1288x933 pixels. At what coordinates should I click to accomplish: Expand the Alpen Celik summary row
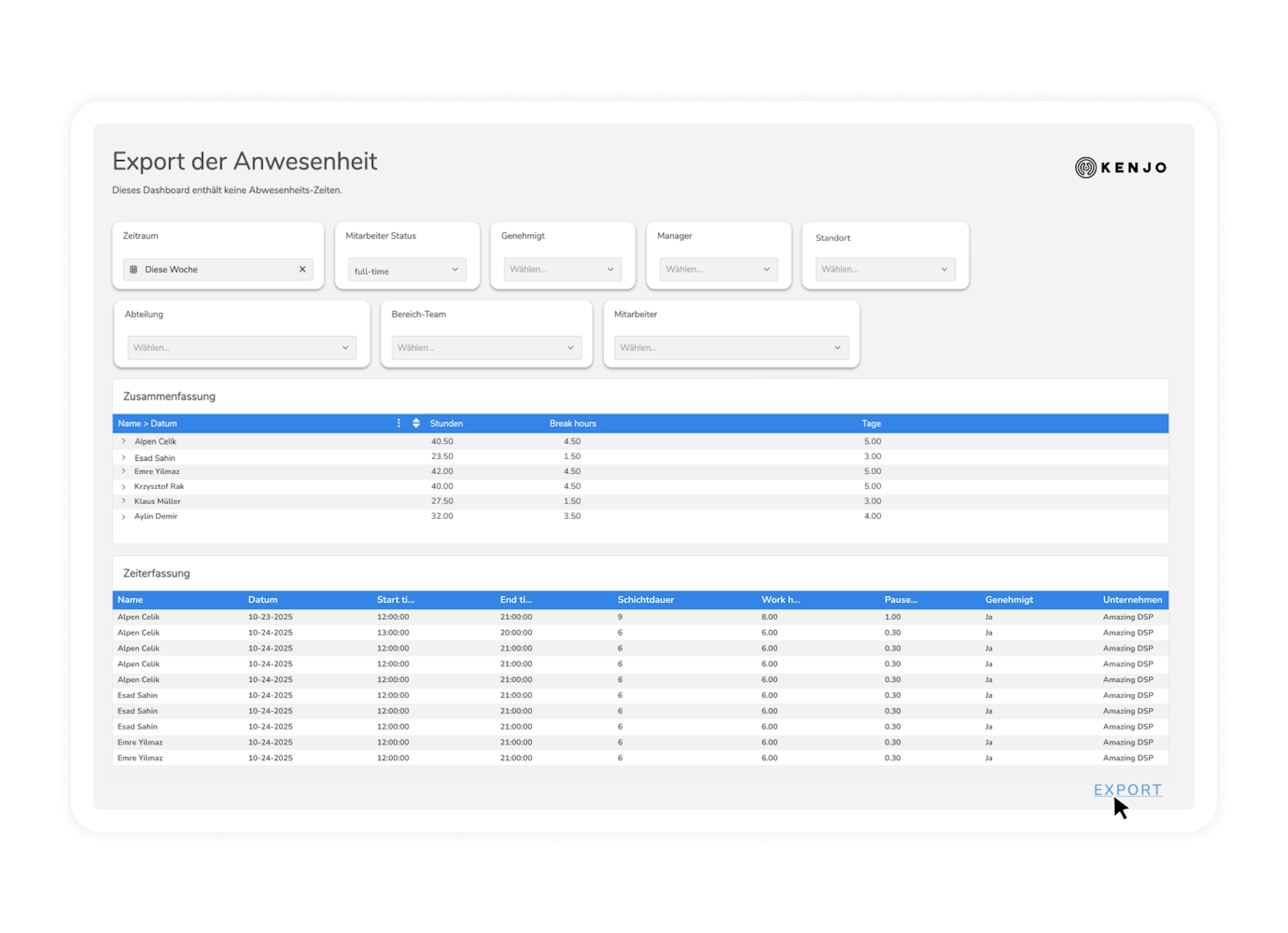click(x=124, y=442)
